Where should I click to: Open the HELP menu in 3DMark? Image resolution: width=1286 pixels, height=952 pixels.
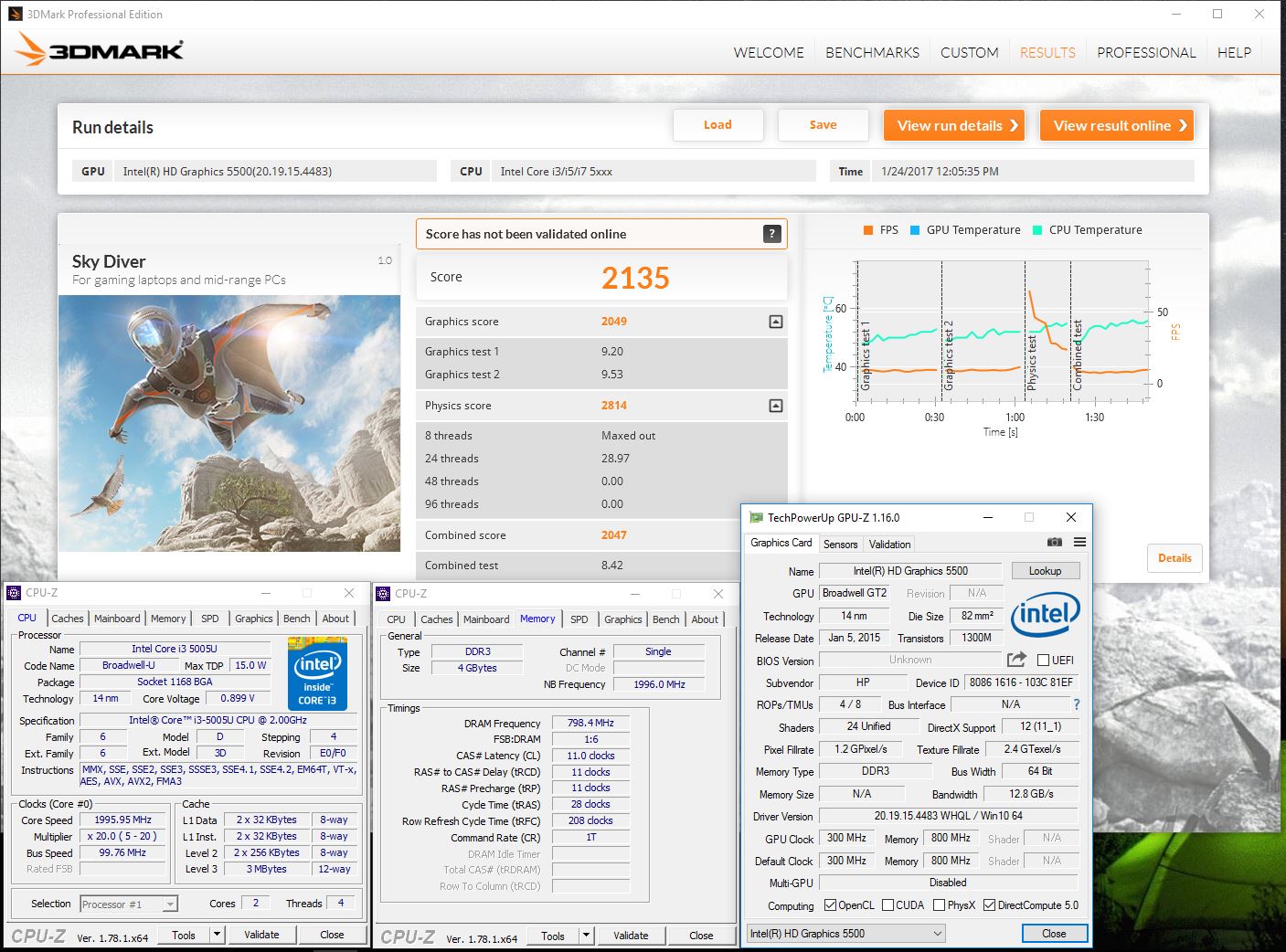[1234, 52]
